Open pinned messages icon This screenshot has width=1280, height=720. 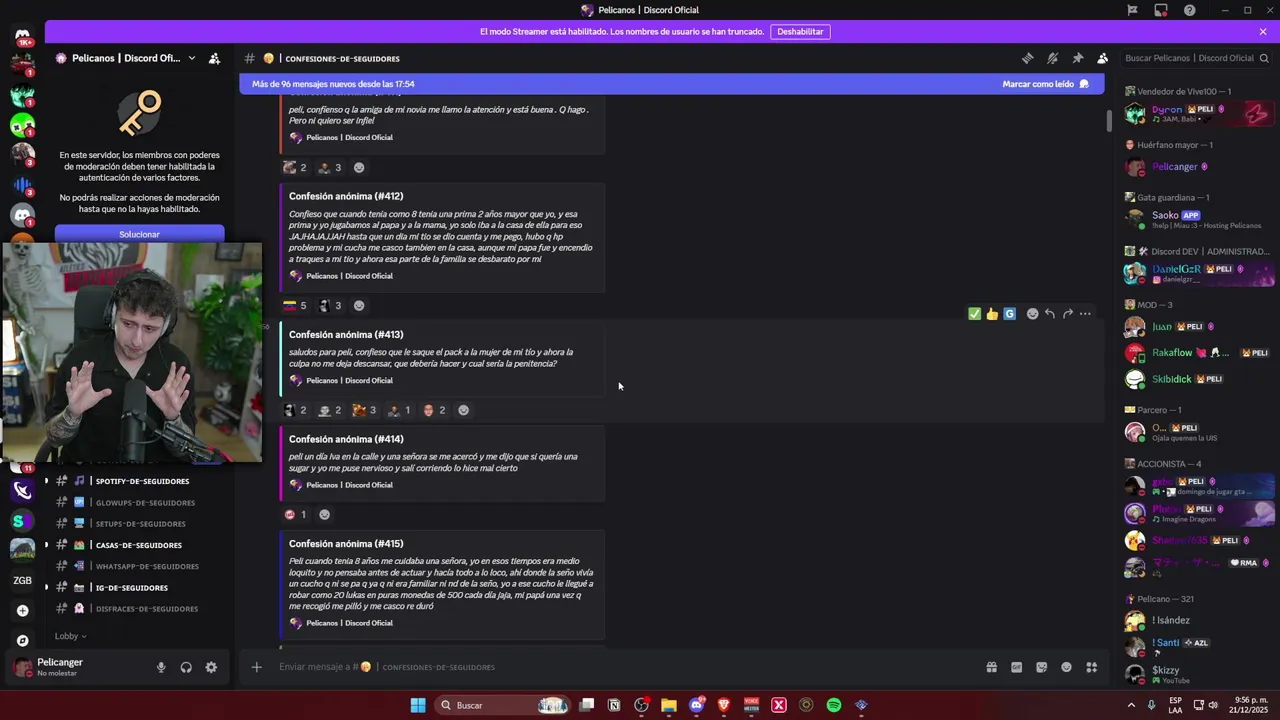1077,58
